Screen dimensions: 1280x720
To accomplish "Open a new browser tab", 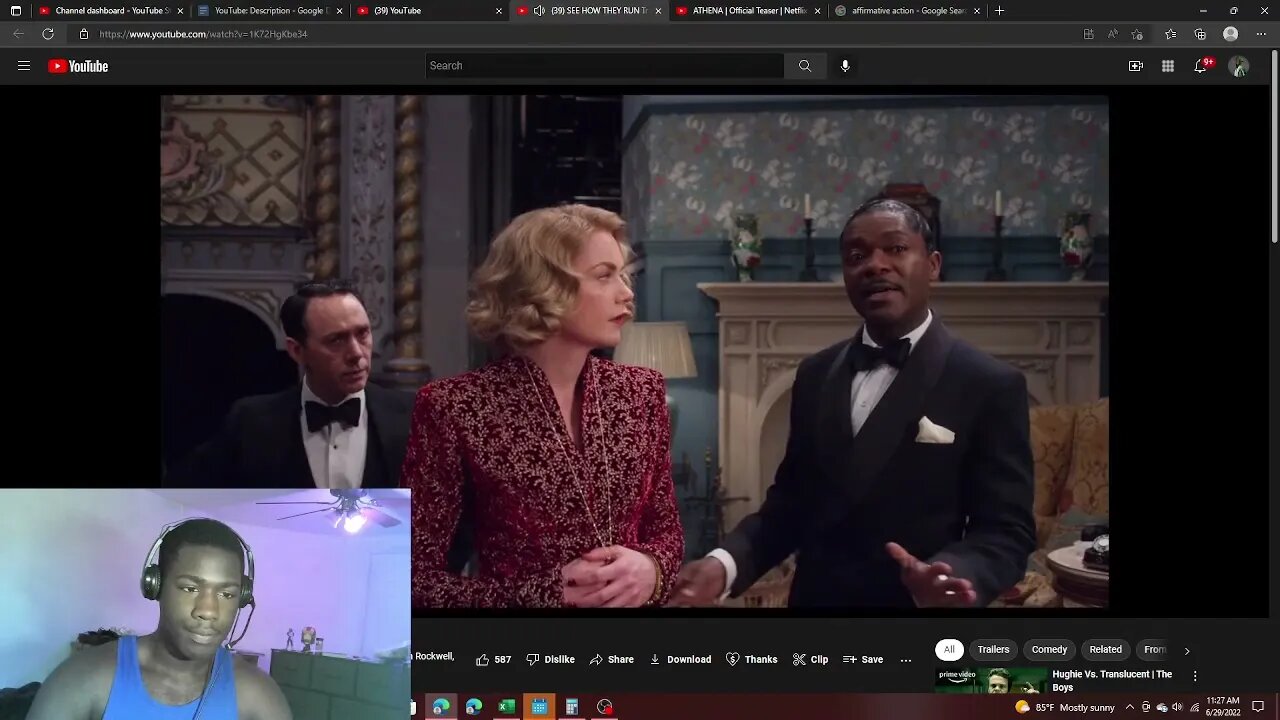I will coord(999,10).
